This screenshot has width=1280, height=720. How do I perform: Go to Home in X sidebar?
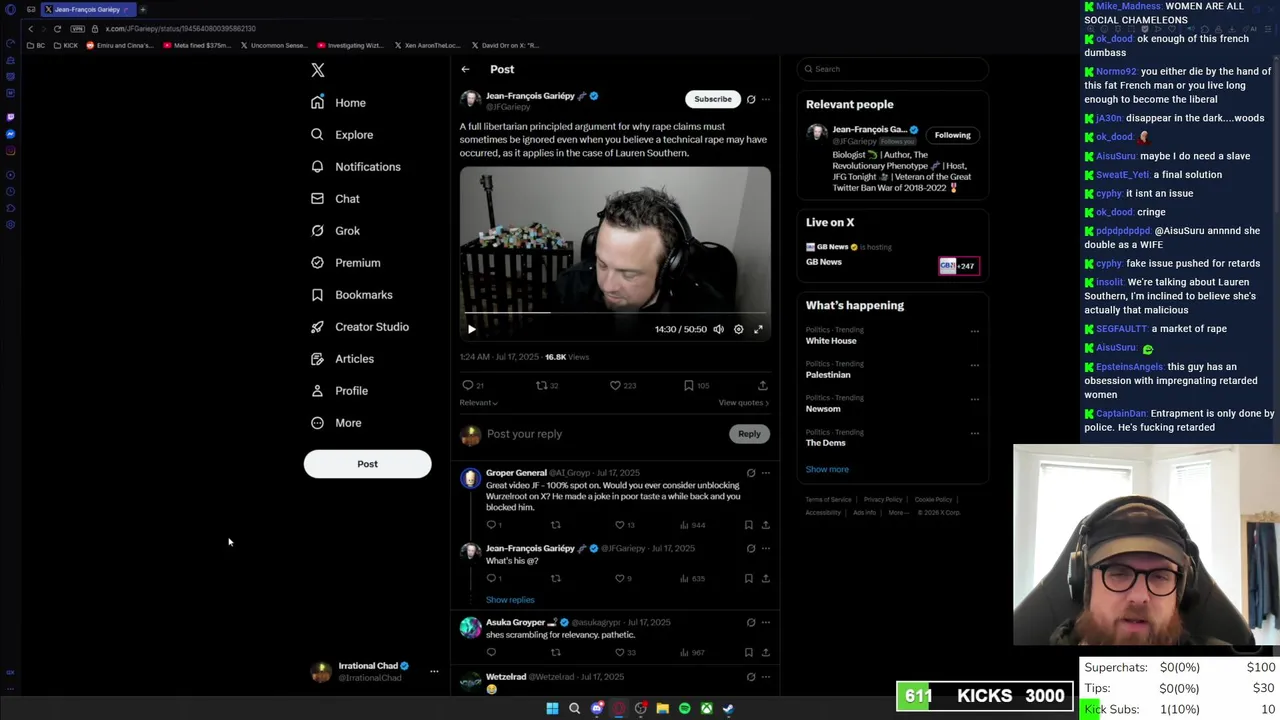pos(338,103)
